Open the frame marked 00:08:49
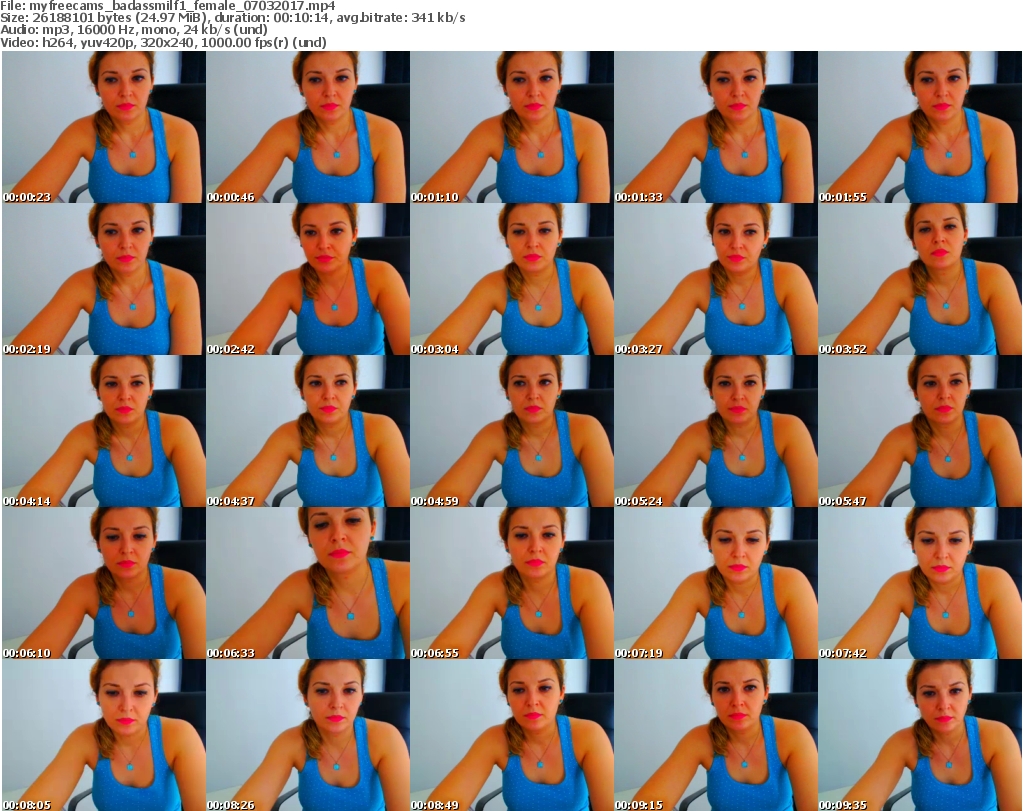 [x=512, y=735]
